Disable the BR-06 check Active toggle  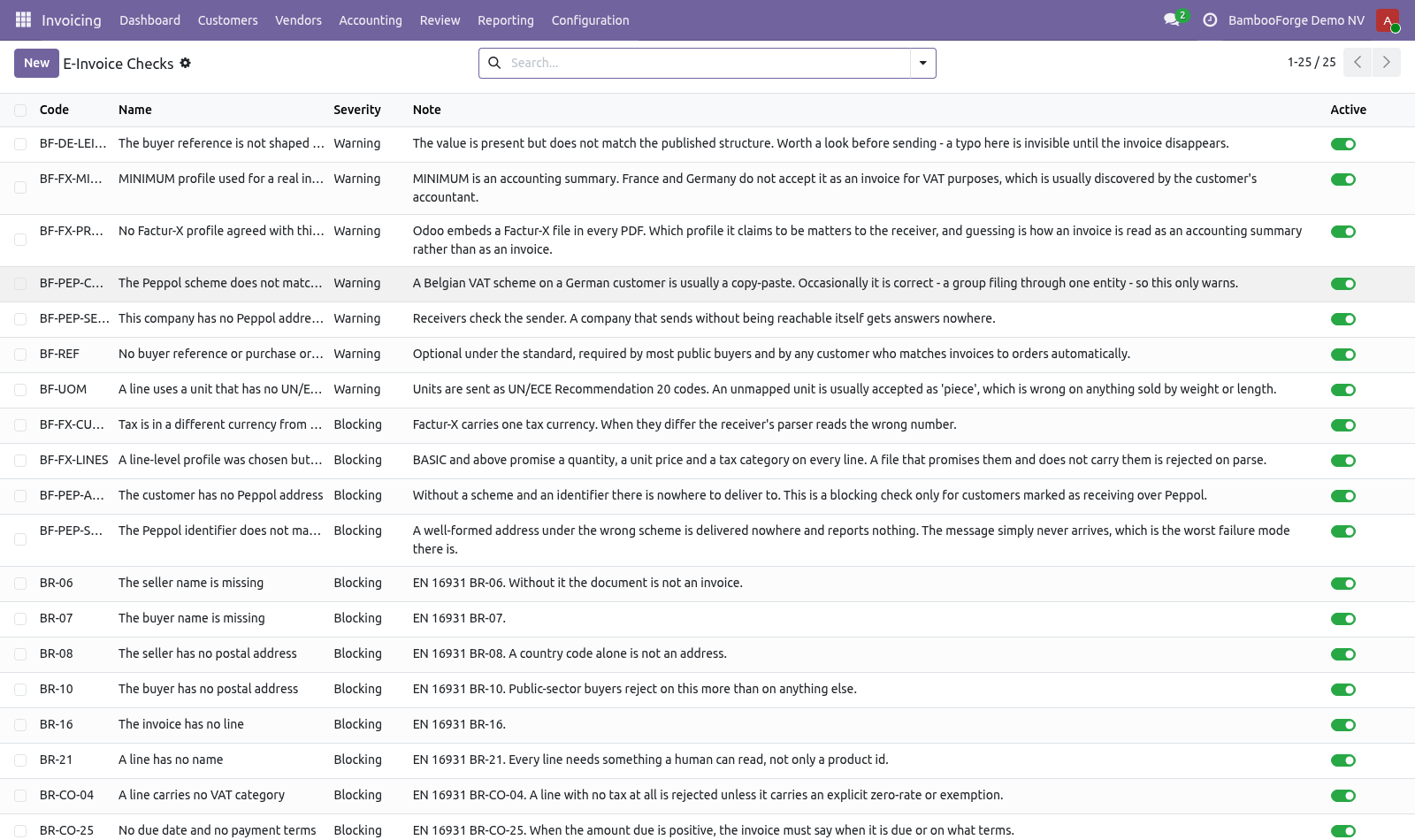(1343, 584)
